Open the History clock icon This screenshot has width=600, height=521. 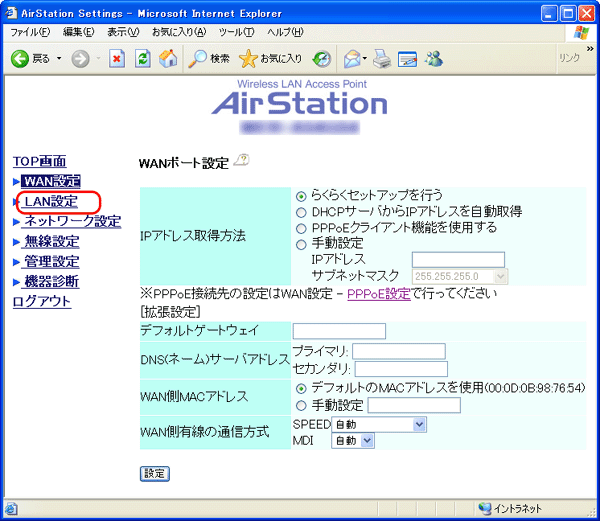[x=321, y=59]
